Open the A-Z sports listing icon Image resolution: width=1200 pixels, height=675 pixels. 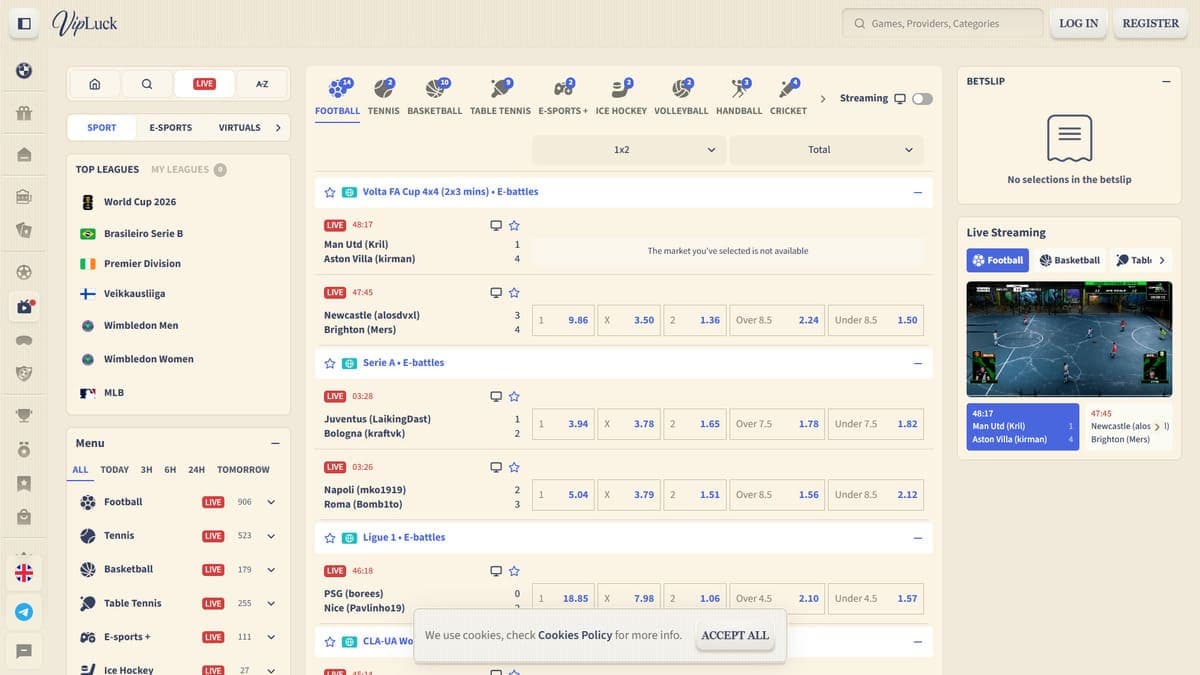[x=261, y=84]
